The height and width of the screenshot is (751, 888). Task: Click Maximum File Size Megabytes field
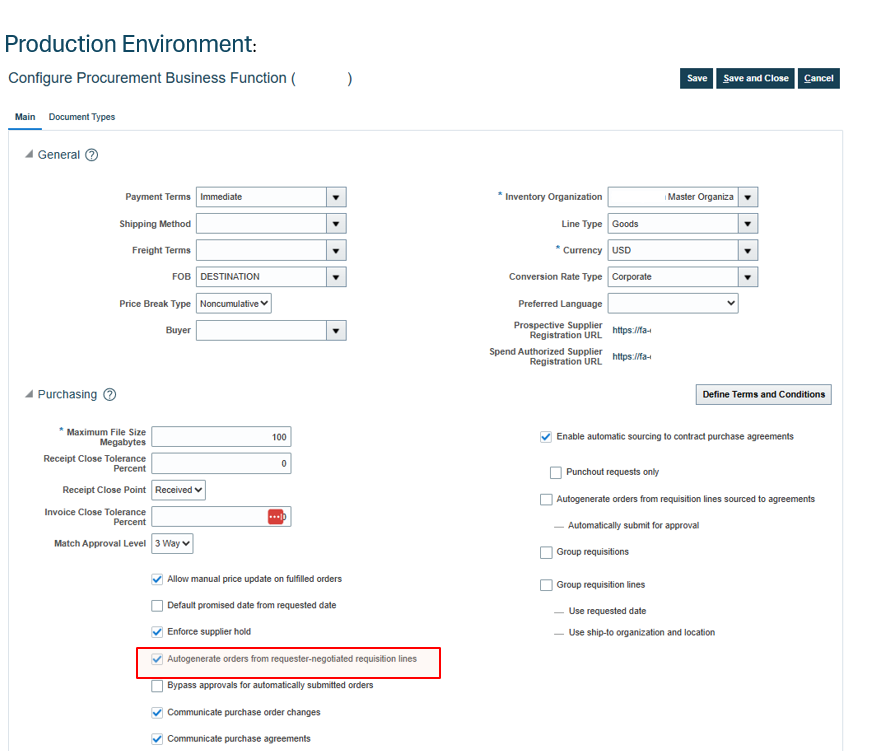click(221, 437)
